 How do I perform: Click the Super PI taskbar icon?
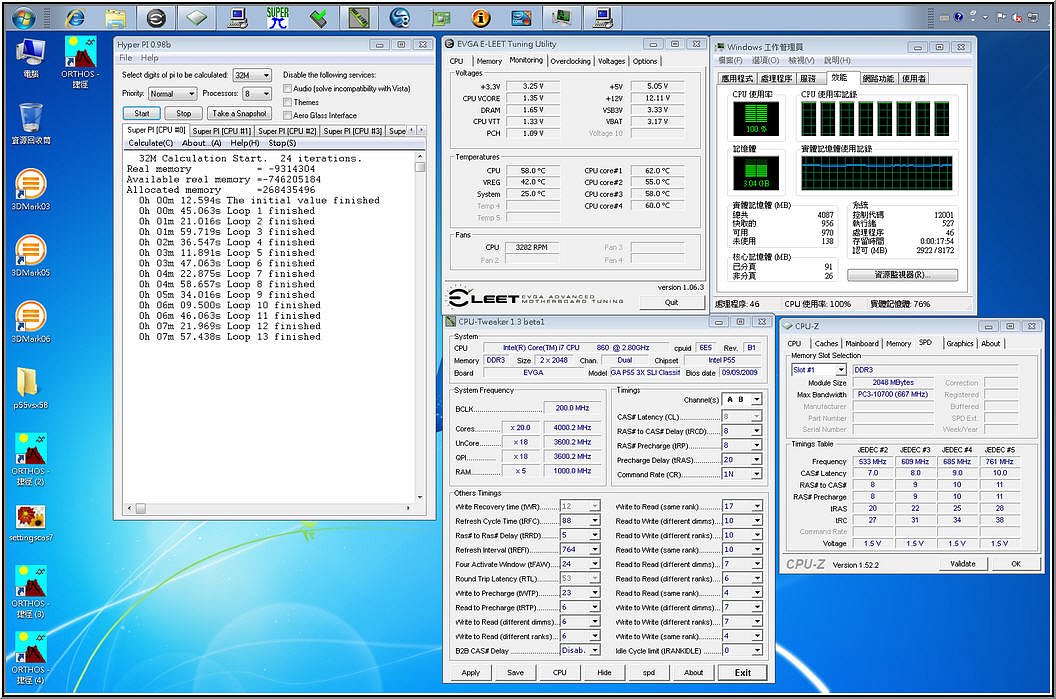coord(277,18)
